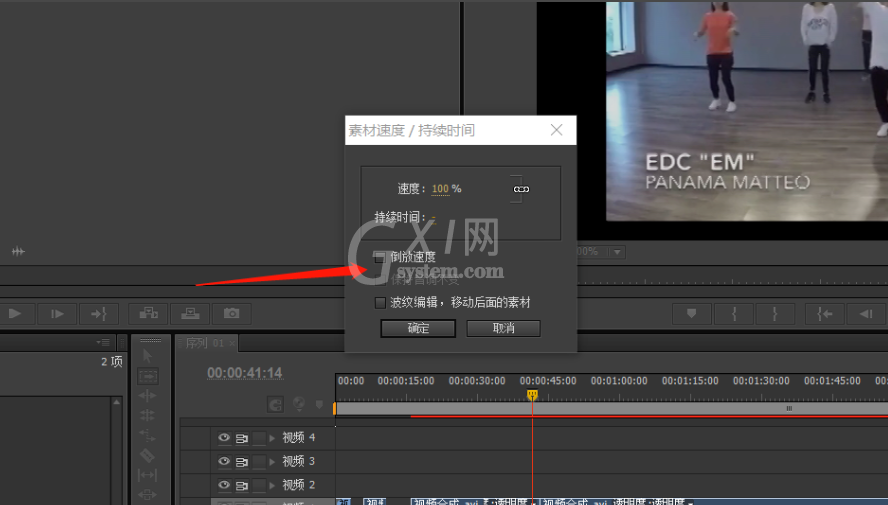Viewport: 888px width, 505px height.
Task: Switch to the 序列 01 timeline tab
Action: [x=204, y=343]
